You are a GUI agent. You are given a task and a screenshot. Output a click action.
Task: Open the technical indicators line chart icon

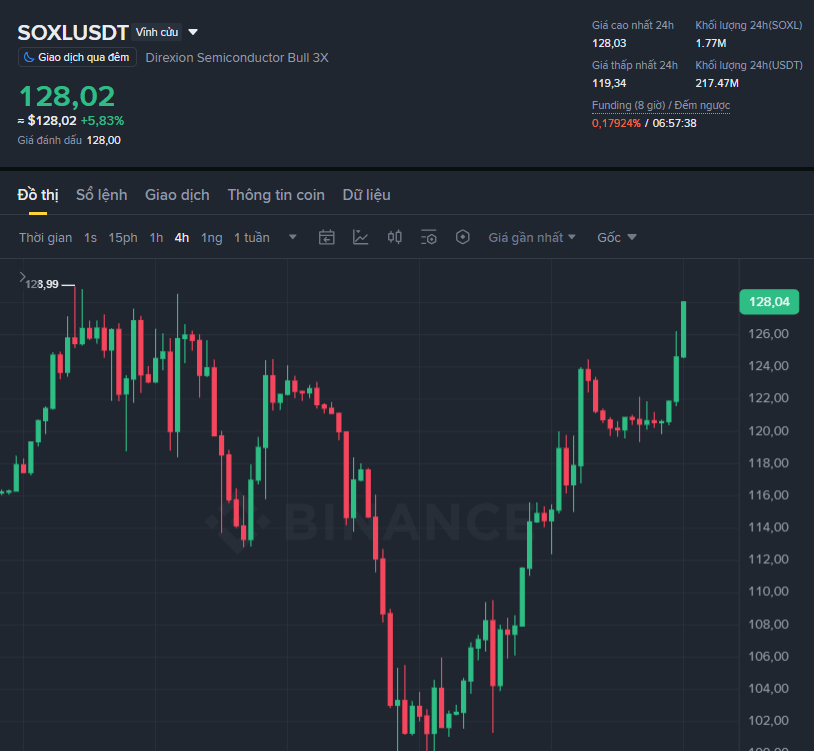(360, 237)
